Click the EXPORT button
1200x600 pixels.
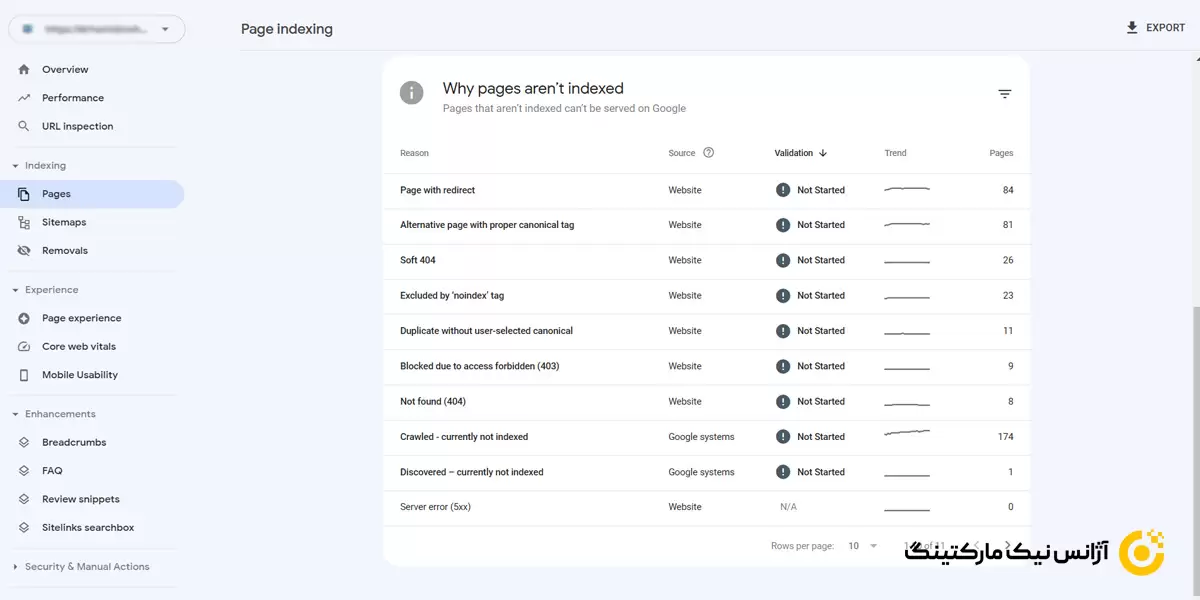coord(1155,28)
